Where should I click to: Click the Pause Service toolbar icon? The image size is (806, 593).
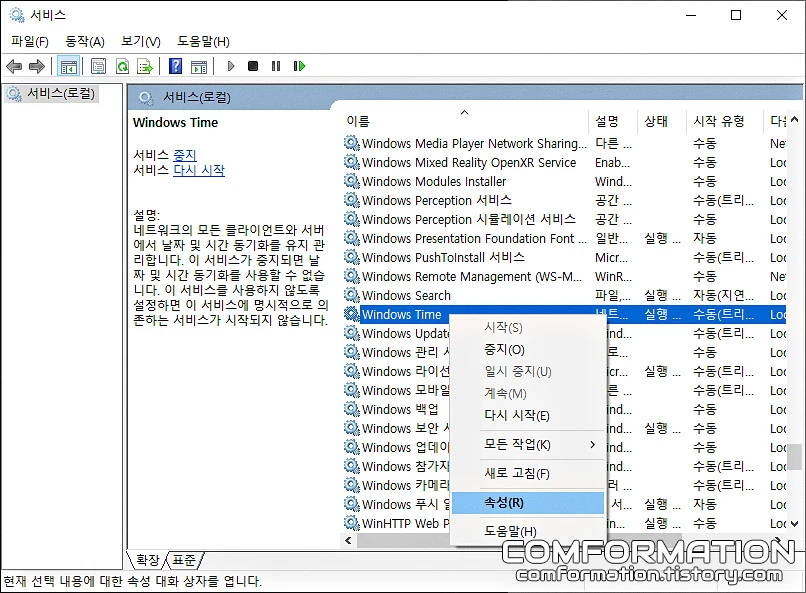pos(276,66)
